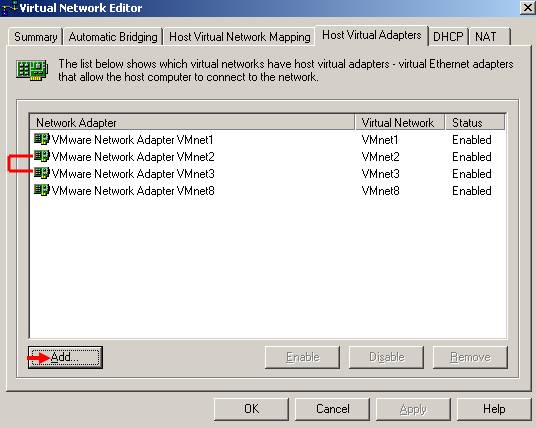
Task: Click the 'VMnet2' Virtual Network cell
Action: click(x=380, y=157)
